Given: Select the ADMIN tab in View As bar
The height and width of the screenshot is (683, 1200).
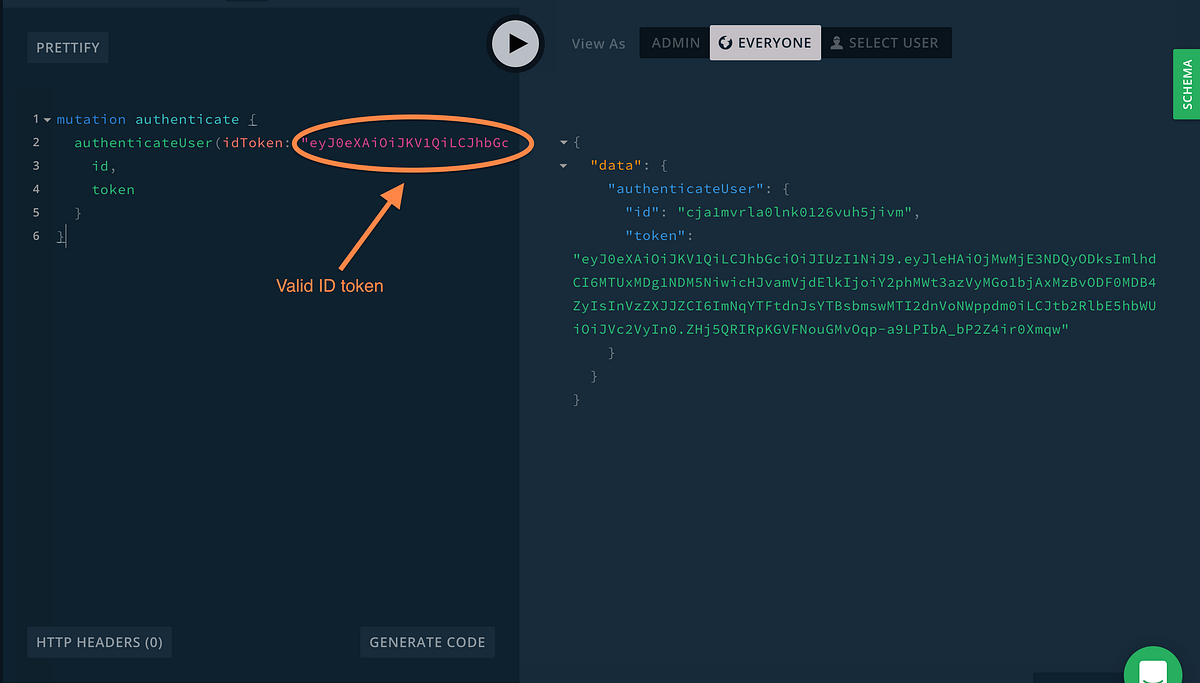Looking at the screenshot, I should click(x=675, y=42).
